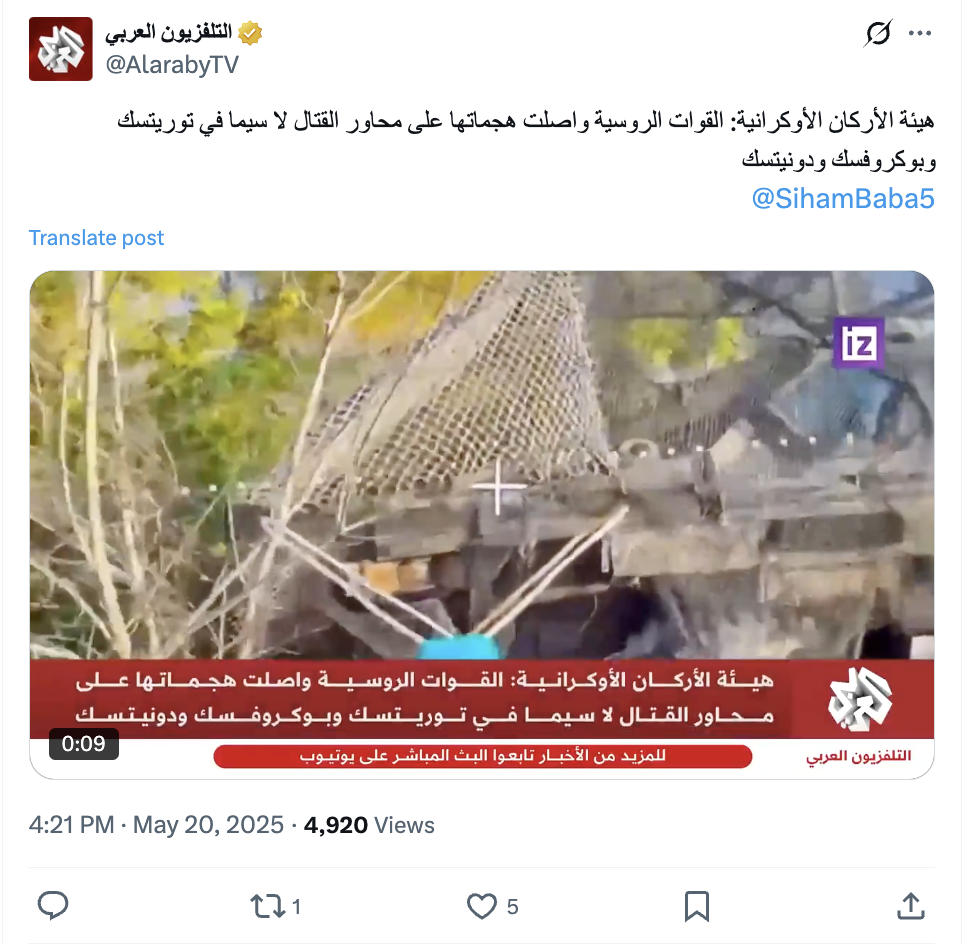This screenshot has height=944, width=970.
Task: Click the gold verified badge
Action: (x=250, y=33)
